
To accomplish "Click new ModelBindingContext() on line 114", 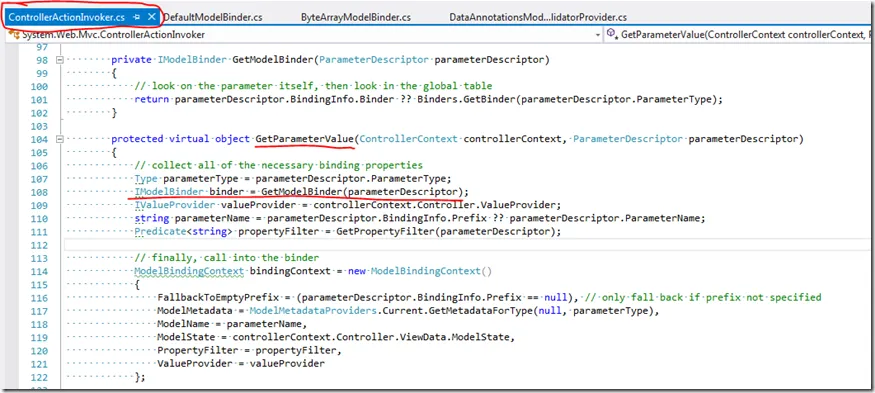I will pos(420,271).
